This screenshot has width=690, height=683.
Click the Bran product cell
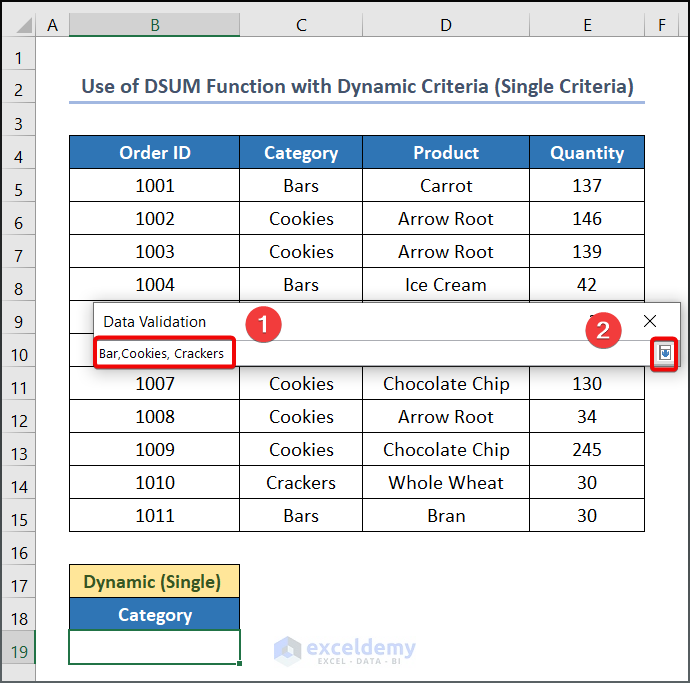coord(446,516)
